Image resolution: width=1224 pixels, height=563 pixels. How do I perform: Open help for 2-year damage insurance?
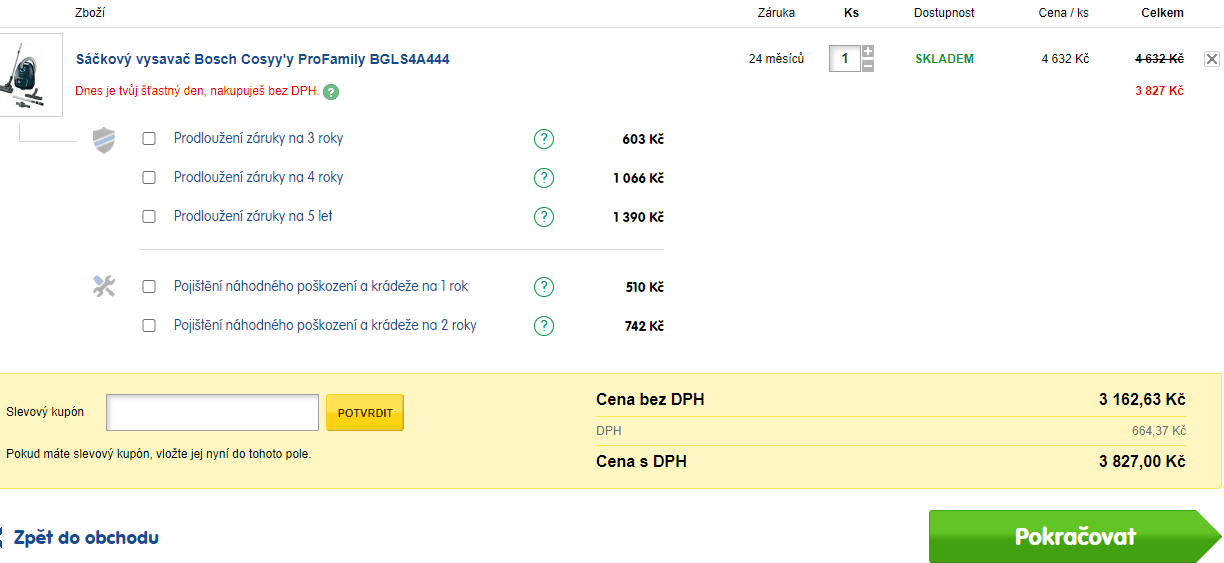pyautogui.click(x=544, y=326)
